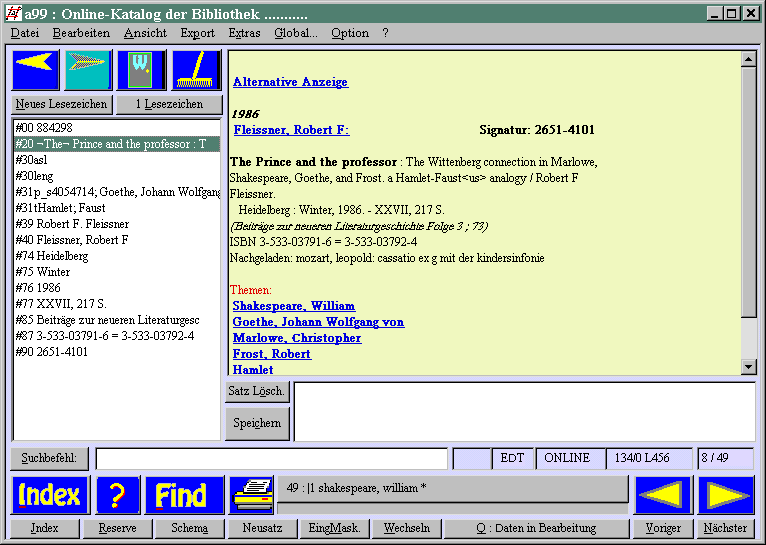766x545 pixels.
Task: Open the Bearbeiten menu
Action: [x=81, y=33]
